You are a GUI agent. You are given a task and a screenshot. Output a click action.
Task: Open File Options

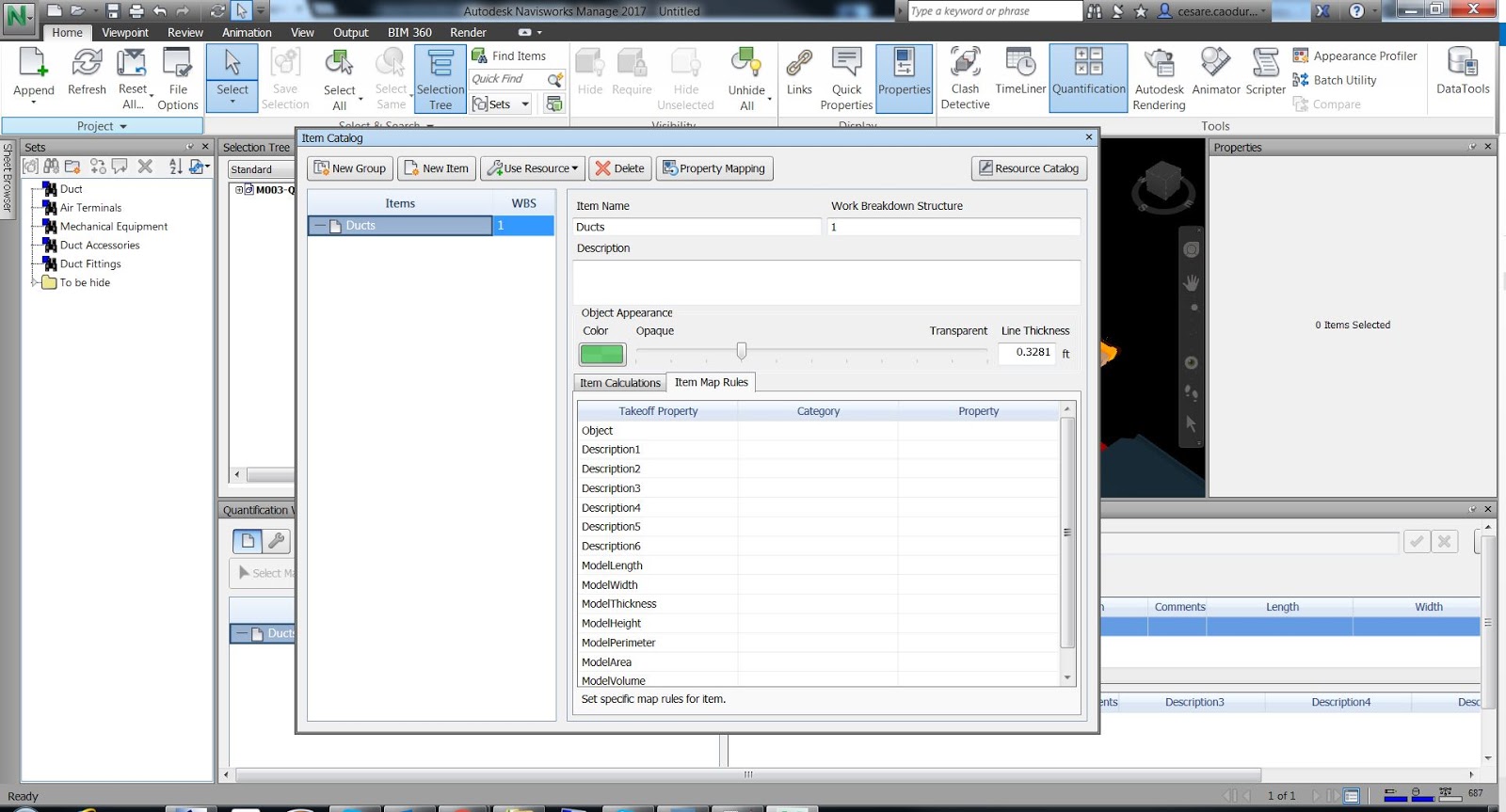point(178,79)
